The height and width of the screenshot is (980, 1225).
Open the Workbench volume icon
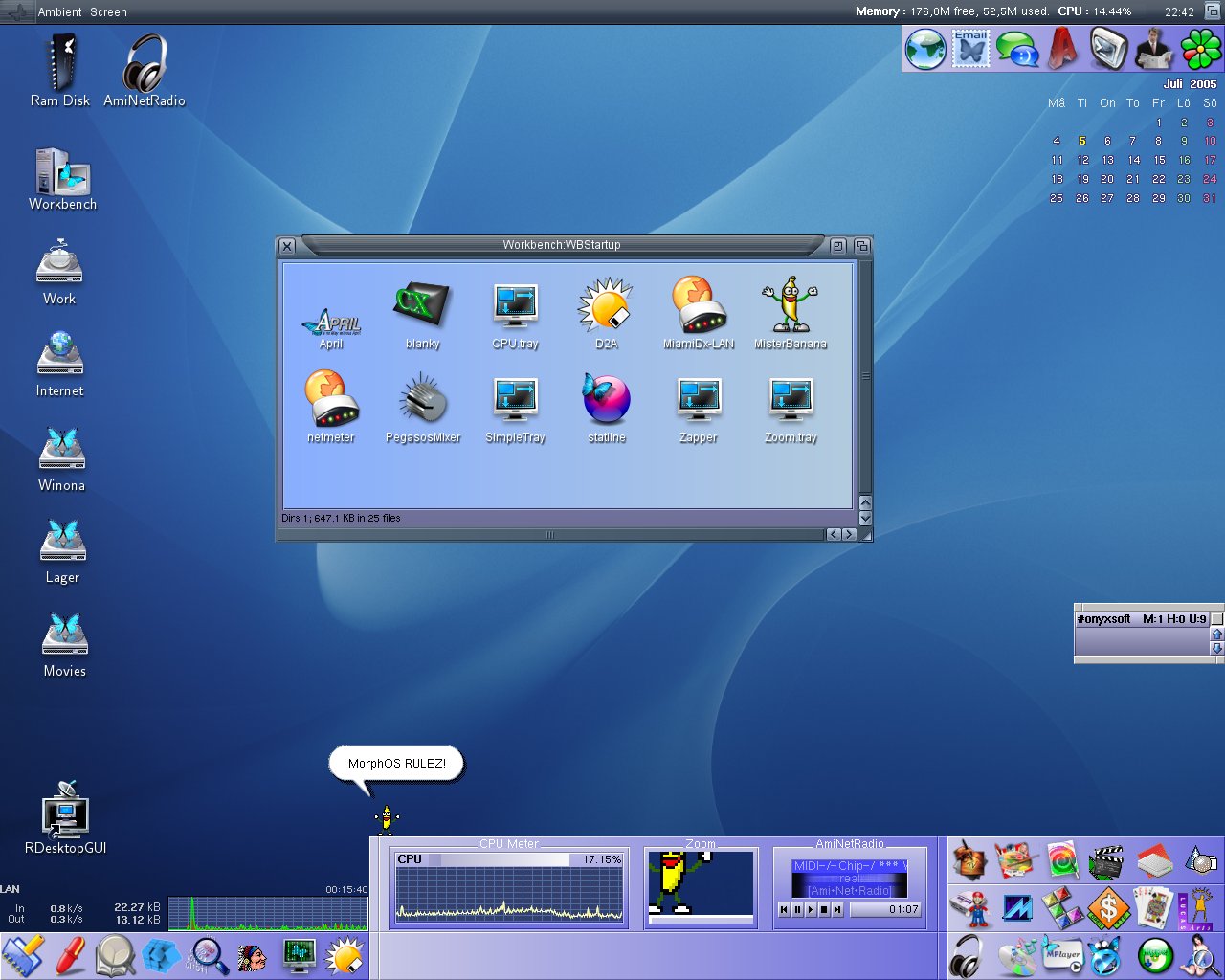62,179
